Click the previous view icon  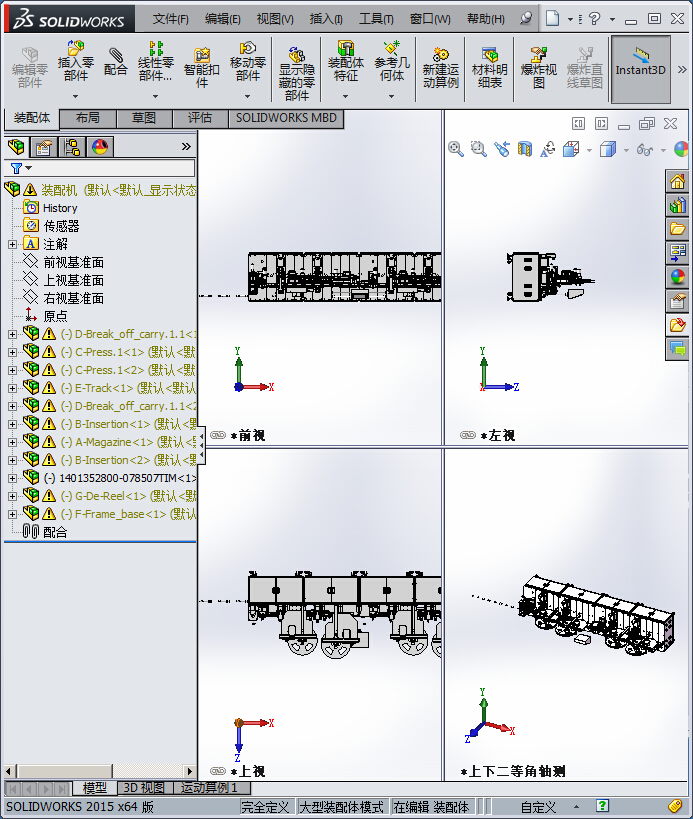(502, 149)
